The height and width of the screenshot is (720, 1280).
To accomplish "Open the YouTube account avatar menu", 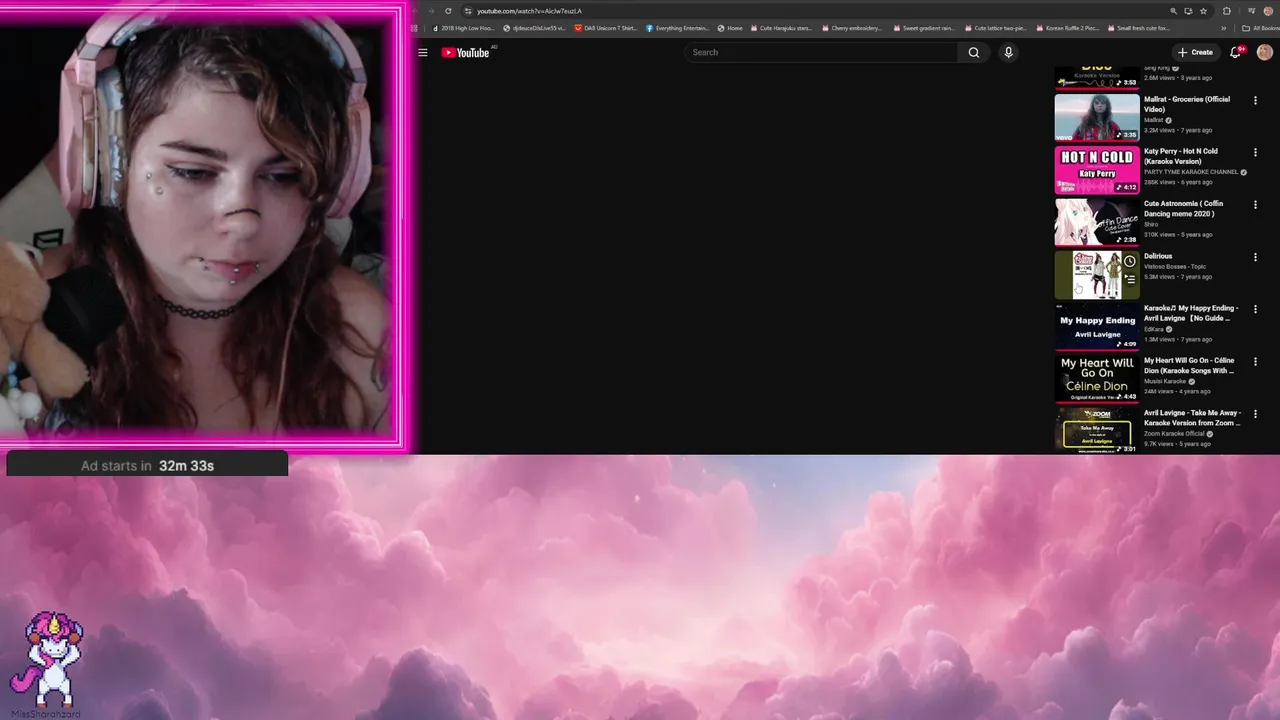I will (x=1264, y=52).
